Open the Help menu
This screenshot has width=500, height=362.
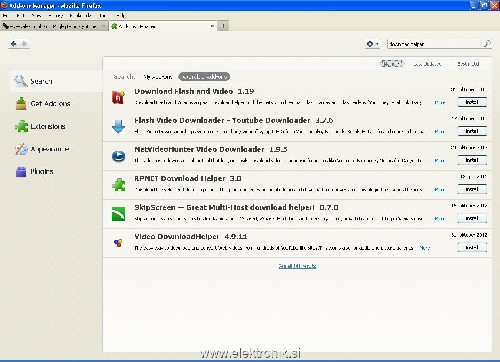pos(120,15)
